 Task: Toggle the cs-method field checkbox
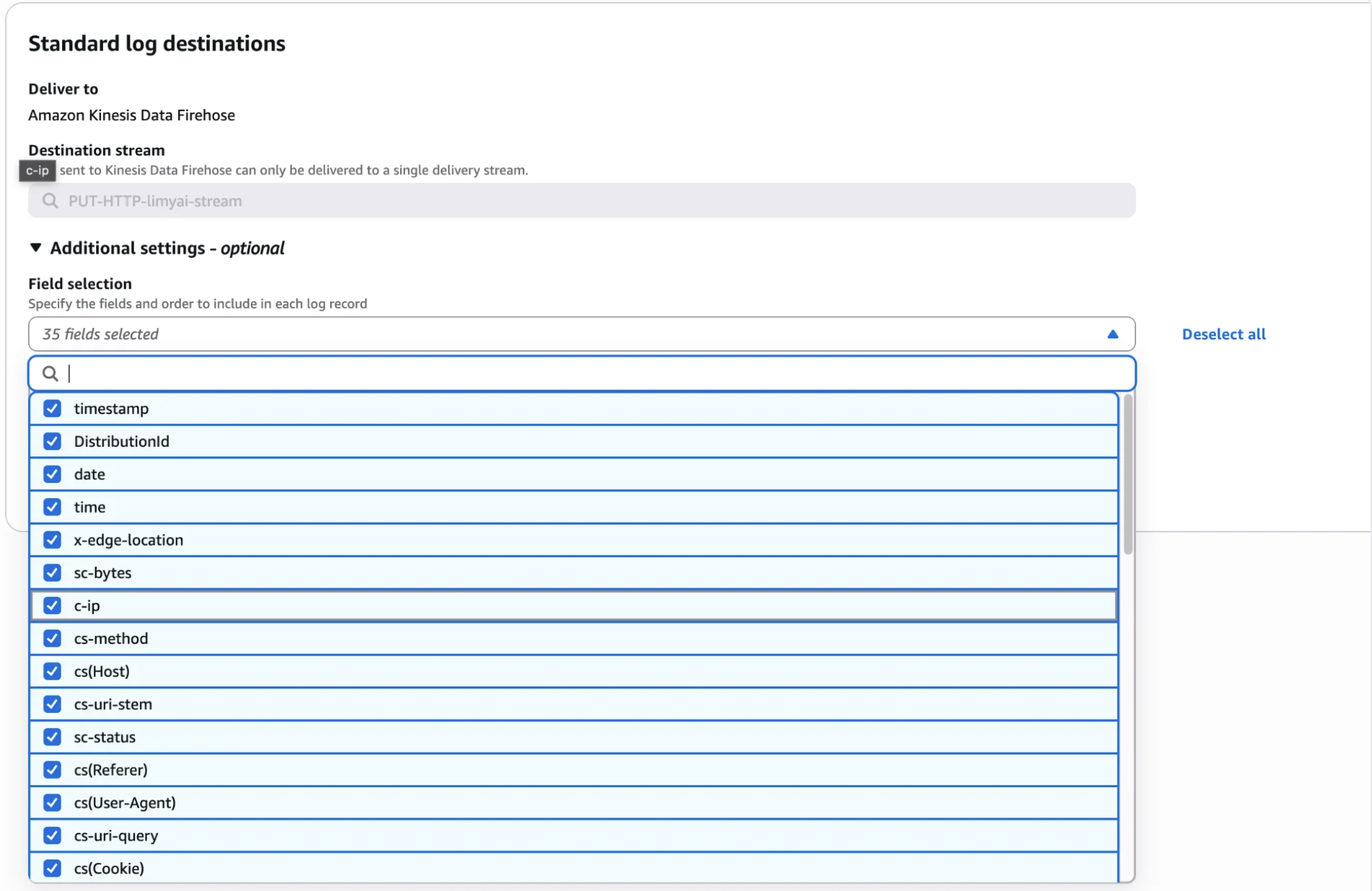point(53,639)
